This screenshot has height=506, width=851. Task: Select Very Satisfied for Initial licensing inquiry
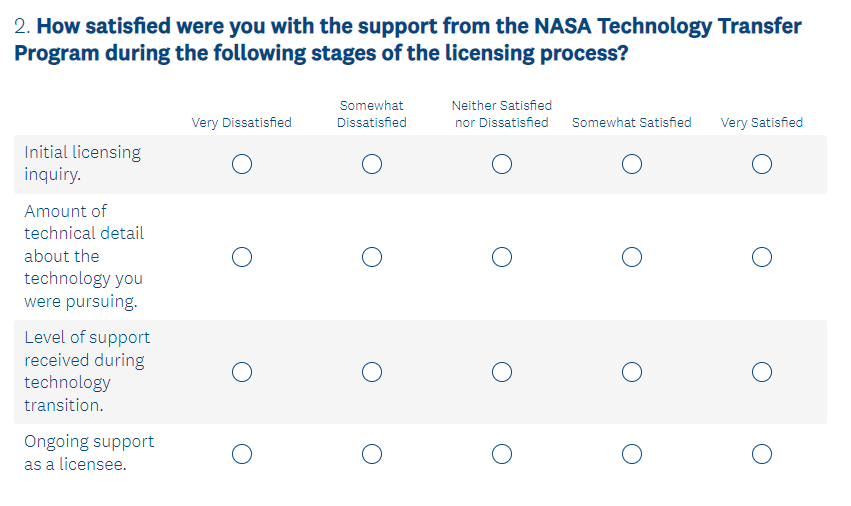pos(762,164)
